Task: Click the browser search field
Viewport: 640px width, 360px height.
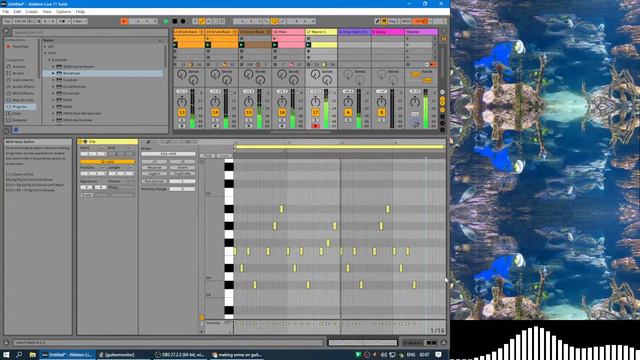Action: coord(90,32)
